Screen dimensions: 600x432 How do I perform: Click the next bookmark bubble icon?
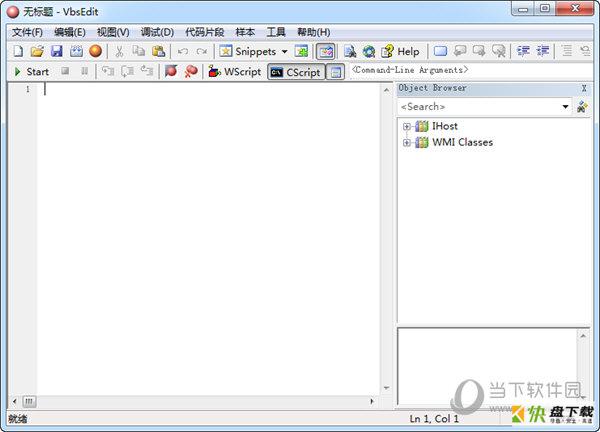click(x=479, y=51)
